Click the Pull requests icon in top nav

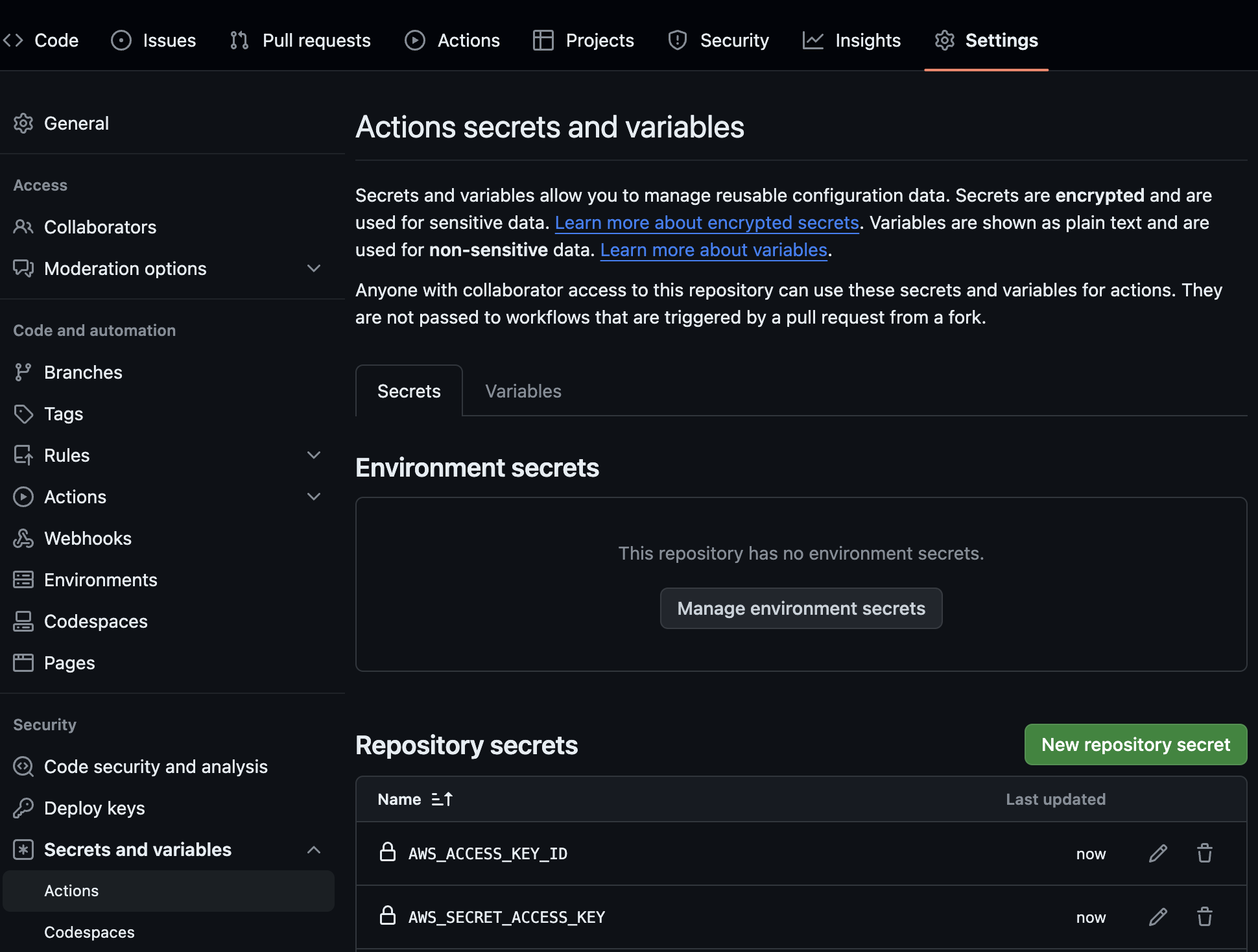[x=239, y=40]
